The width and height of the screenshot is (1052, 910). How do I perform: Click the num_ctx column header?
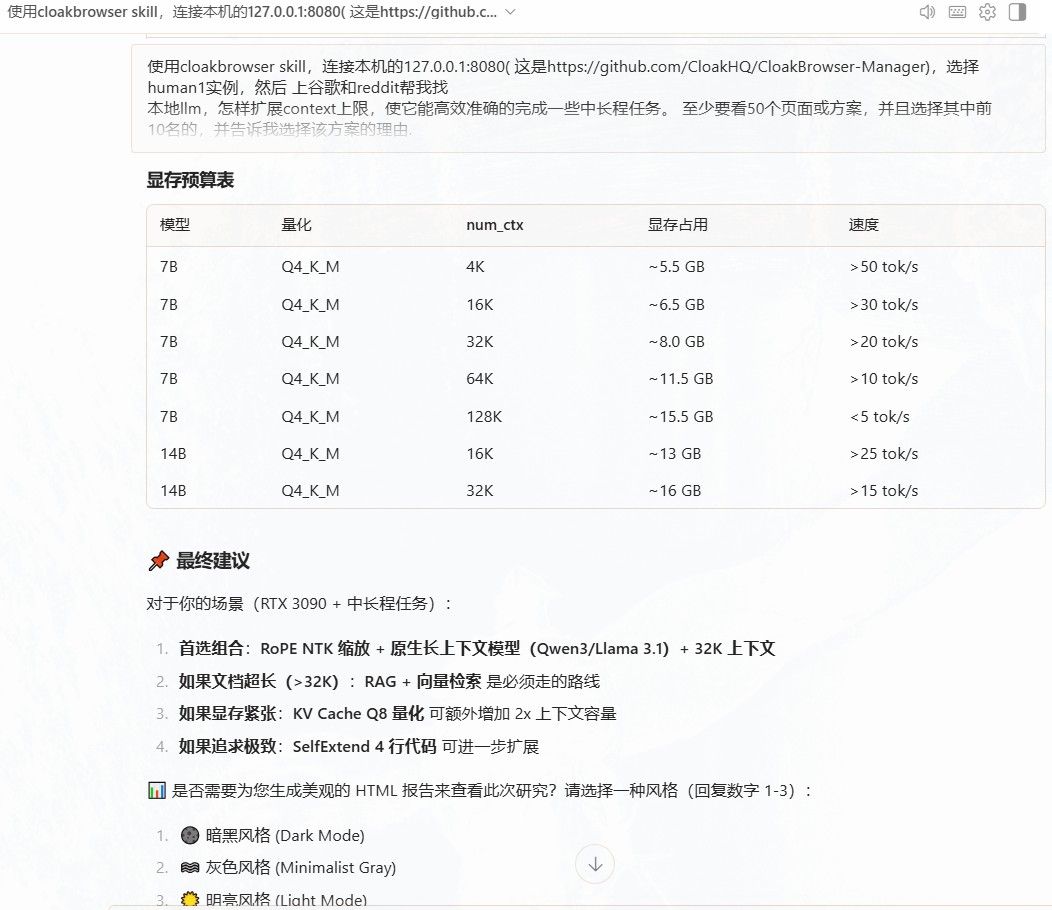point(494,225)
